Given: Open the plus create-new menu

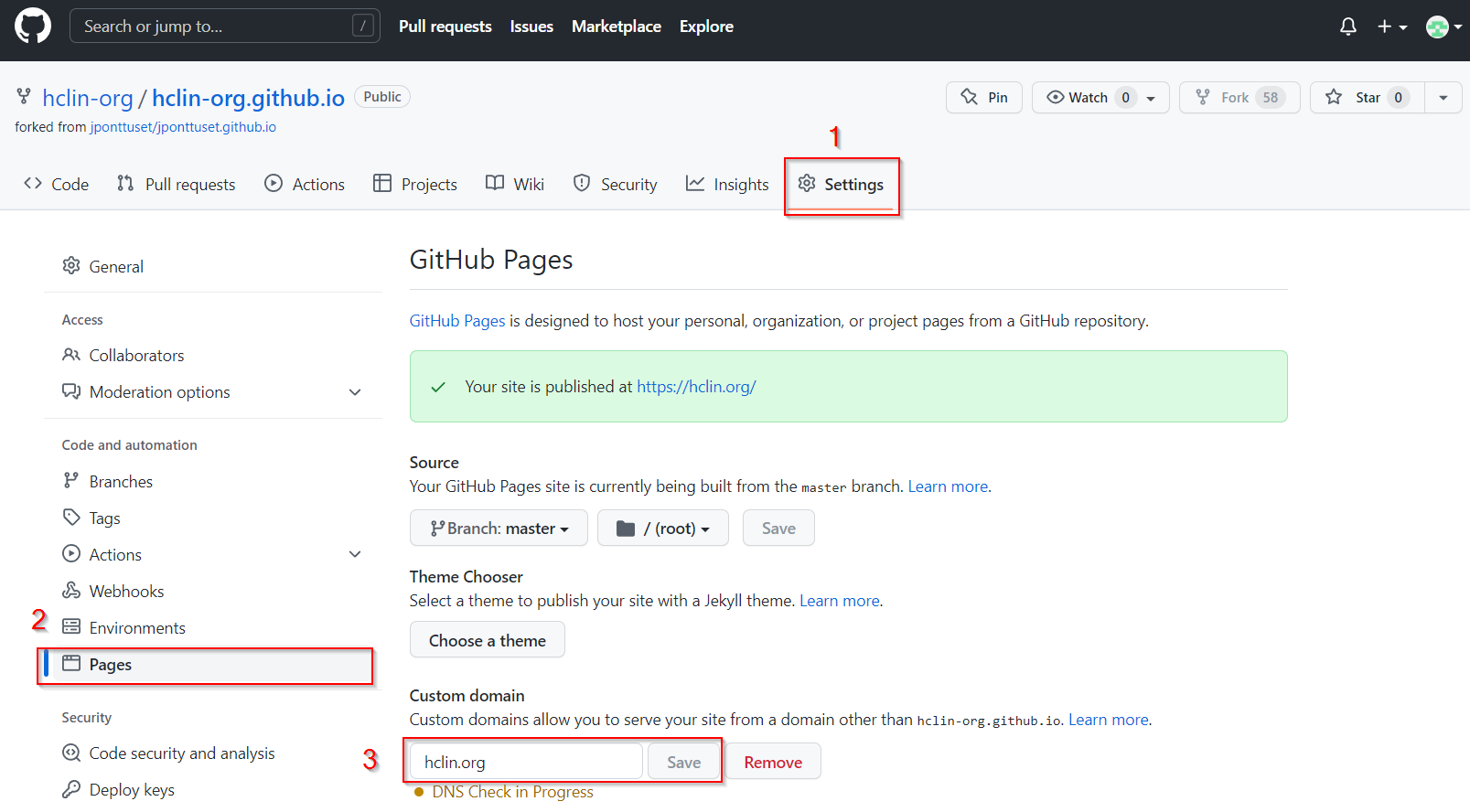Looking at the screenshot, I should coord(1391,27).
